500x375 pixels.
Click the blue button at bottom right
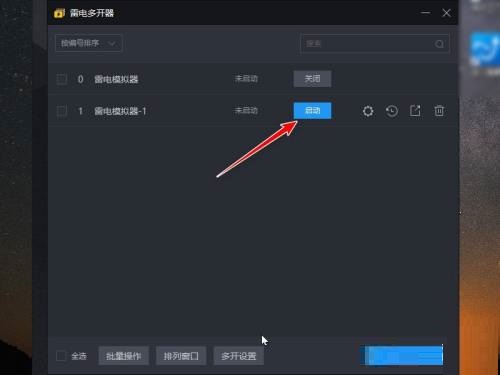point(402,355)
